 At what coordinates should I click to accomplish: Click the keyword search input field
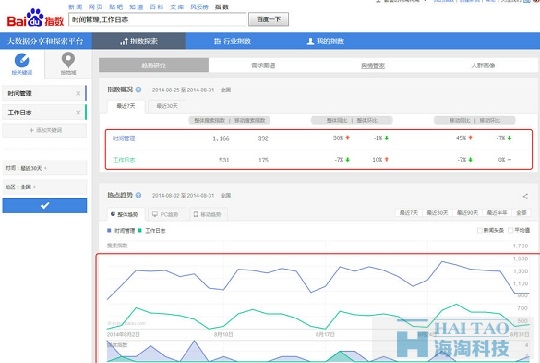[157, 20]
